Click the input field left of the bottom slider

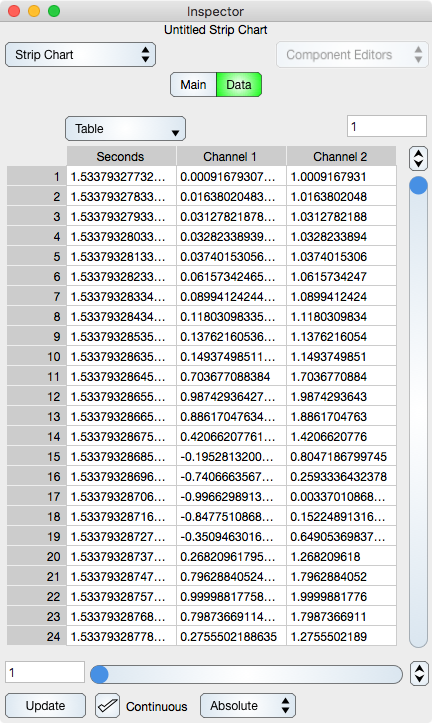[x=45, y=672]
